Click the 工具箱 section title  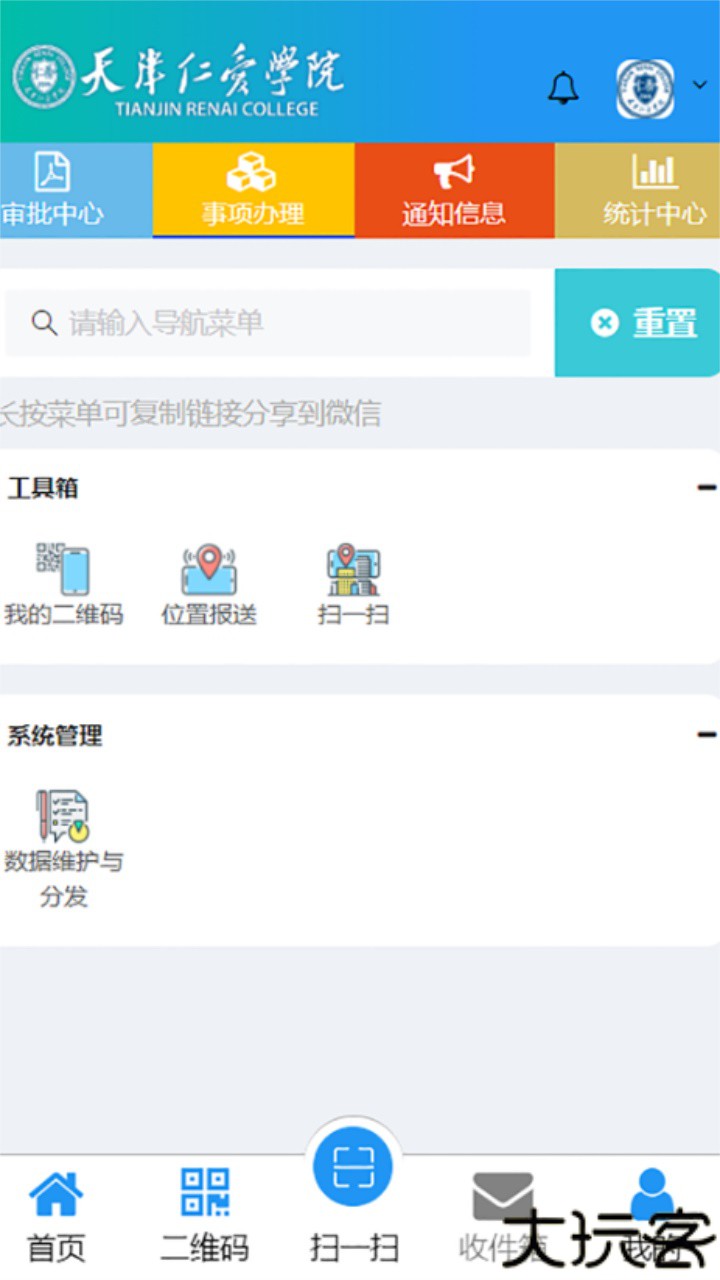coord(43,488)
